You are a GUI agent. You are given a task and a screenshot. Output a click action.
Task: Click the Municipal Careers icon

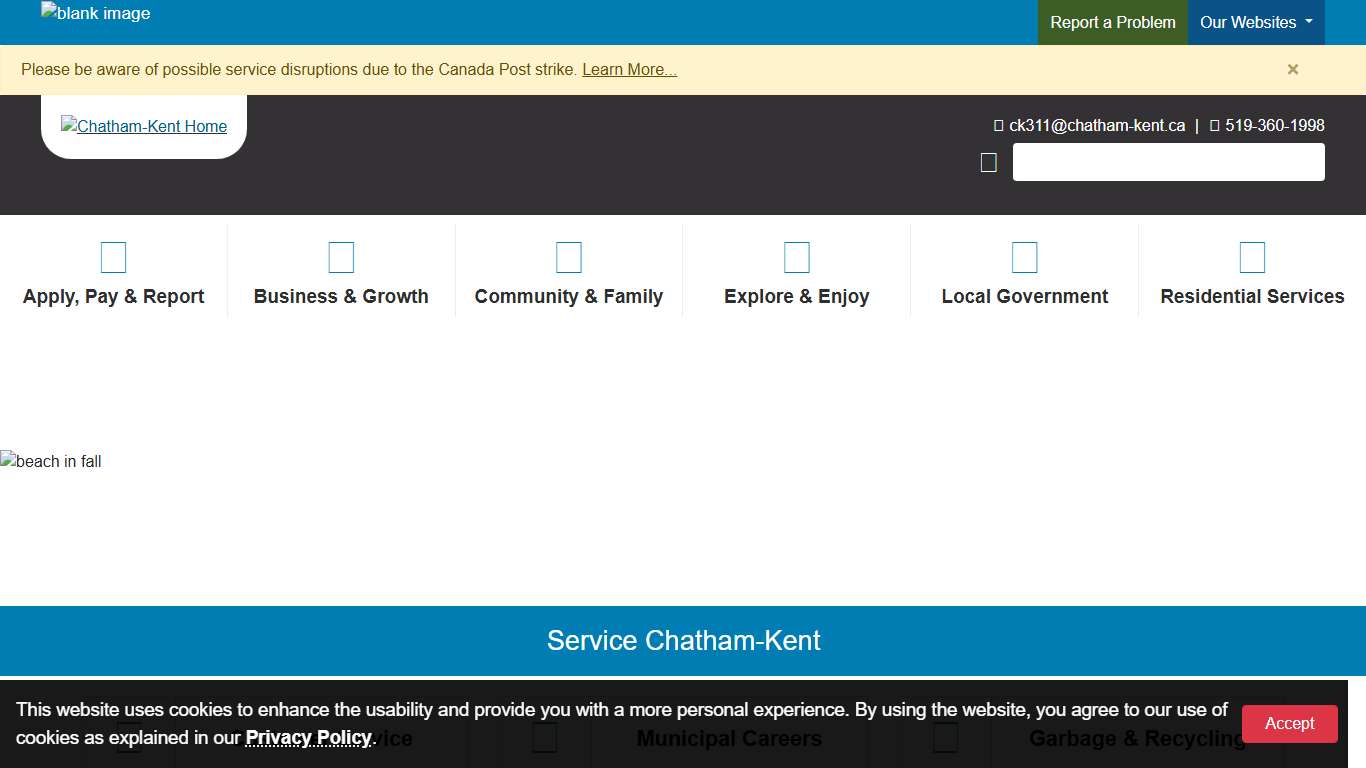click(543, 737)
